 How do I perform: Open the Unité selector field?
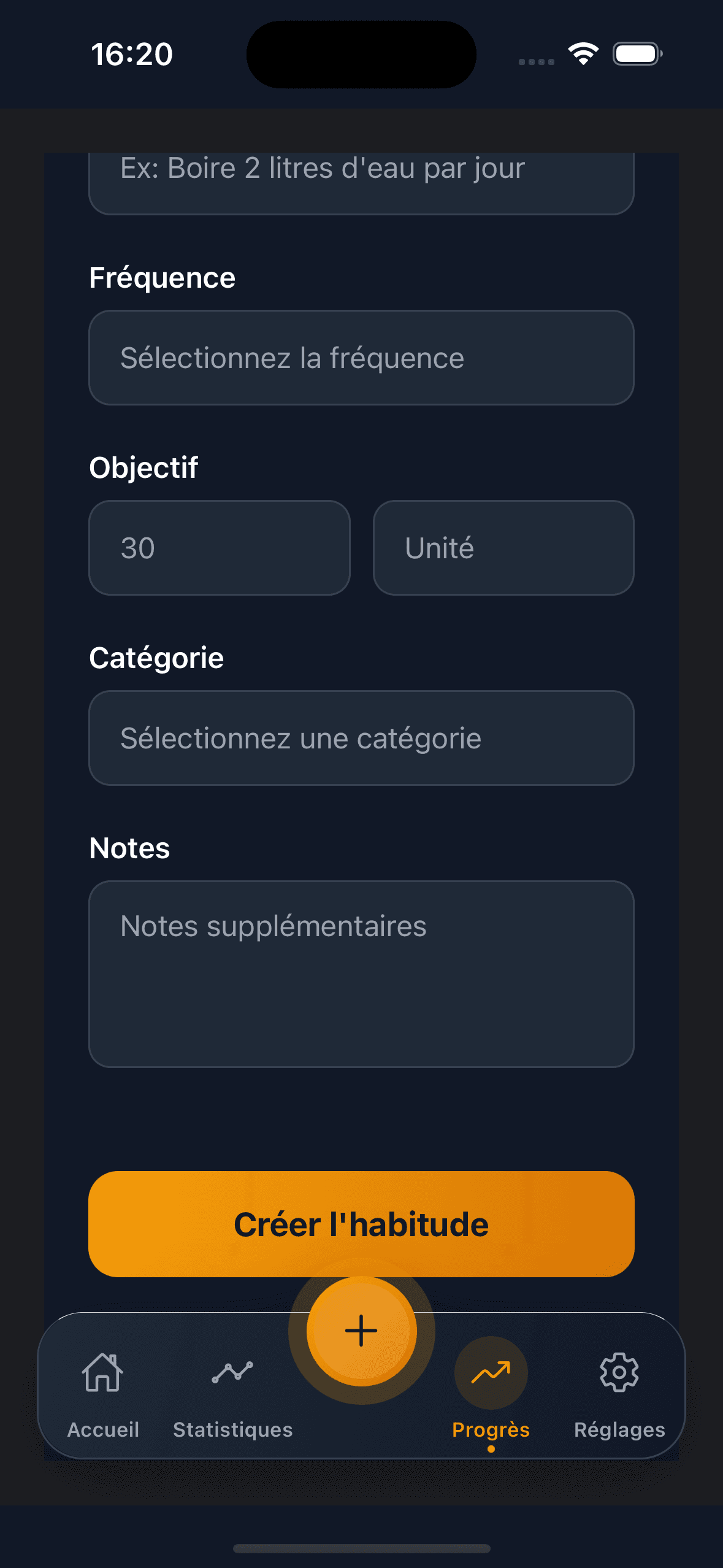(x=503, y=548)
